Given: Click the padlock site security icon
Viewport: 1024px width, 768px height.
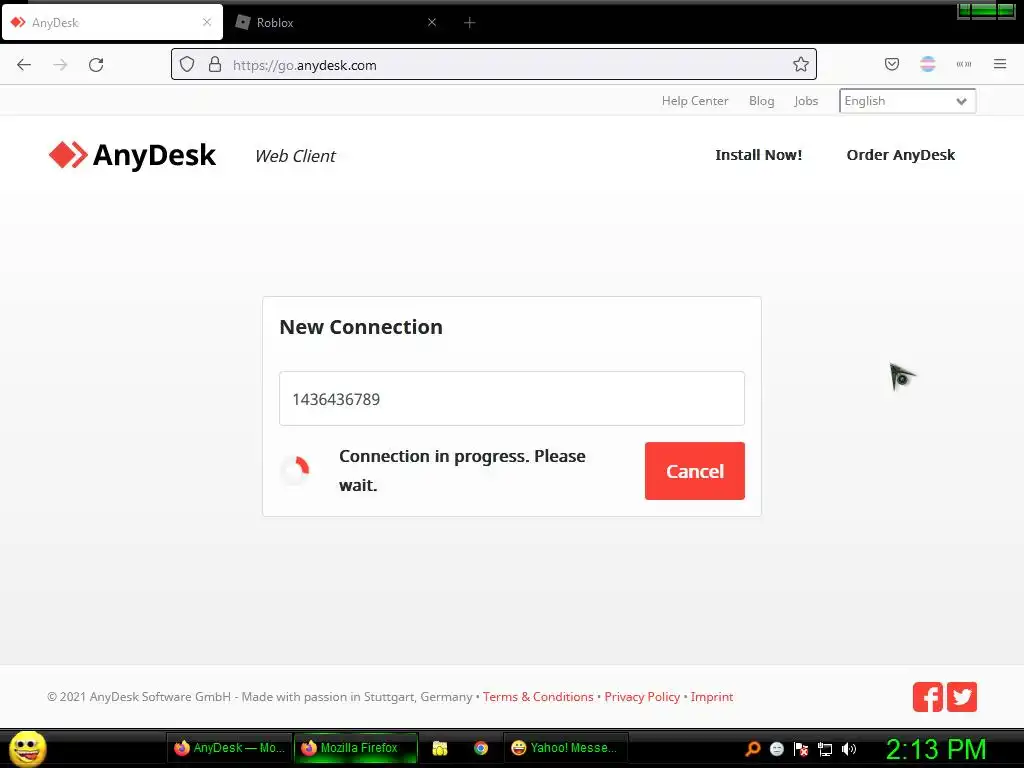Looking at the screenshot, I should 215,65.
